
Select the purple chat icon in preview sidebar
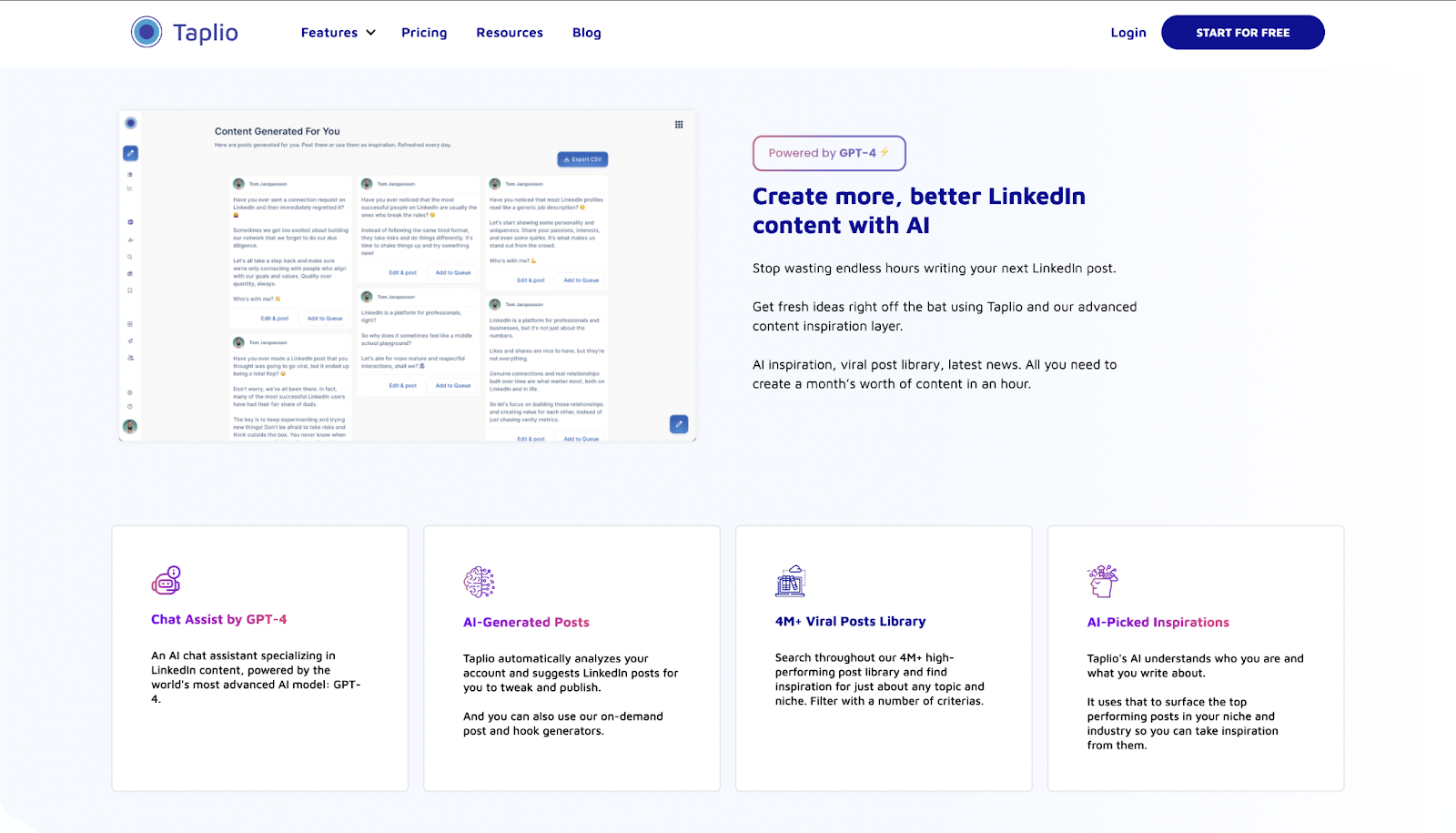[x=130, y=222]
